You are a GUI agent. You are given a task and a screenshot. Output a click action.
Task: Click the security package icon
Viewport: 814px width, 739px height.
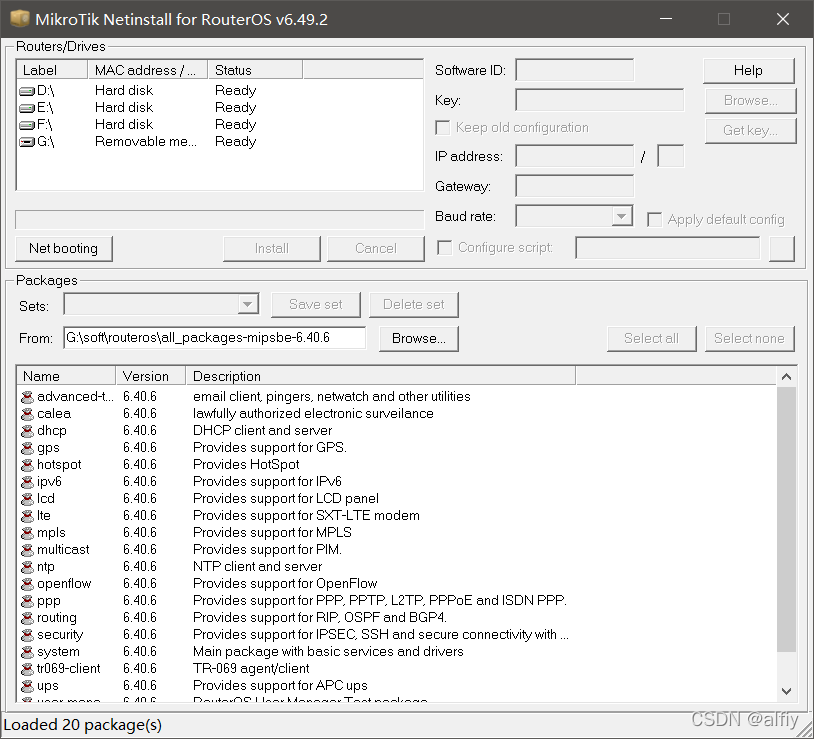coord(27,635)
